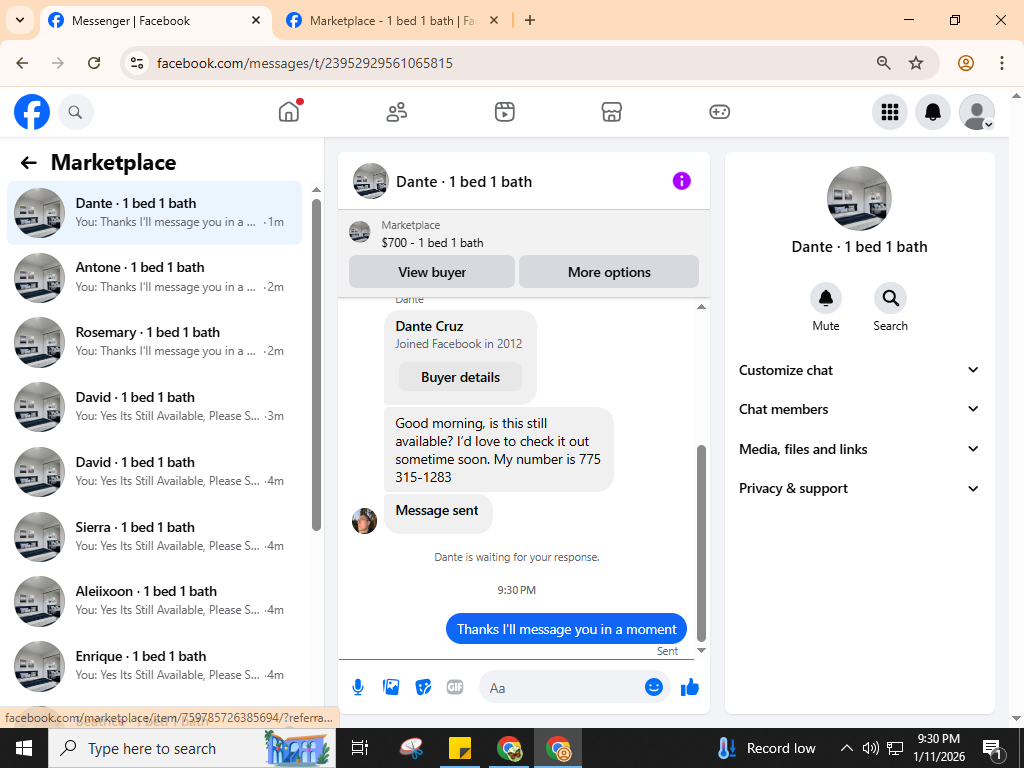Open Sticky Notes from the taskbar
Image resolution: width=1024 pixels, height=768 pixels.
coord(460,748)
